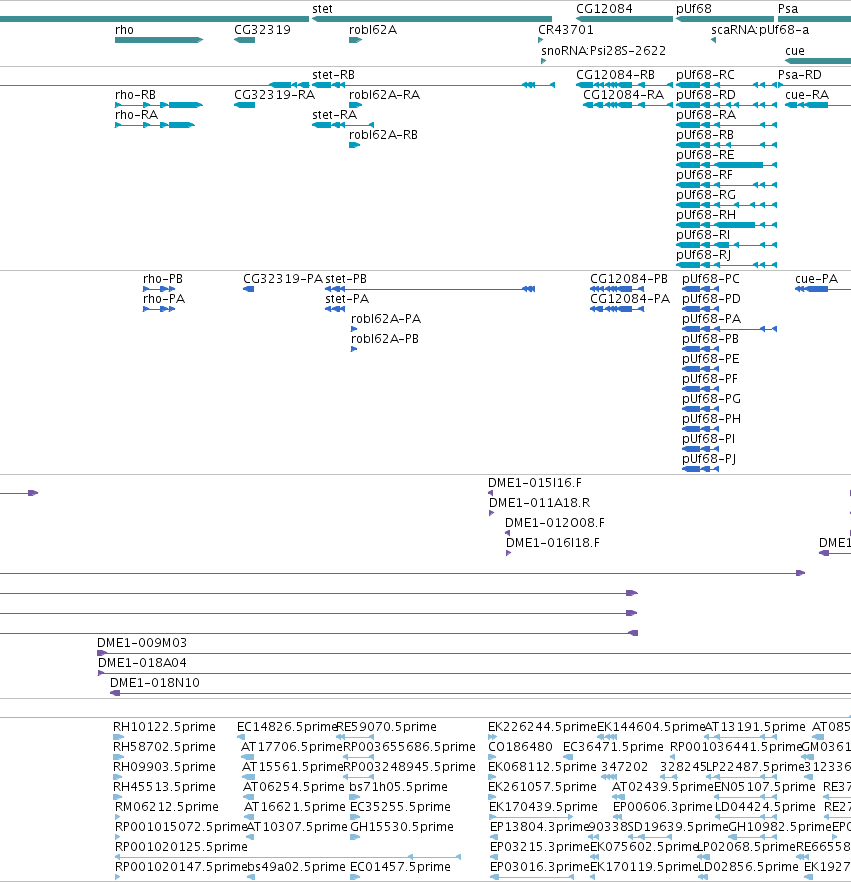Screen dimensions: 851x882
Task: Click the scaRNA:pUf68-a label
Action: tap(760, 30)
